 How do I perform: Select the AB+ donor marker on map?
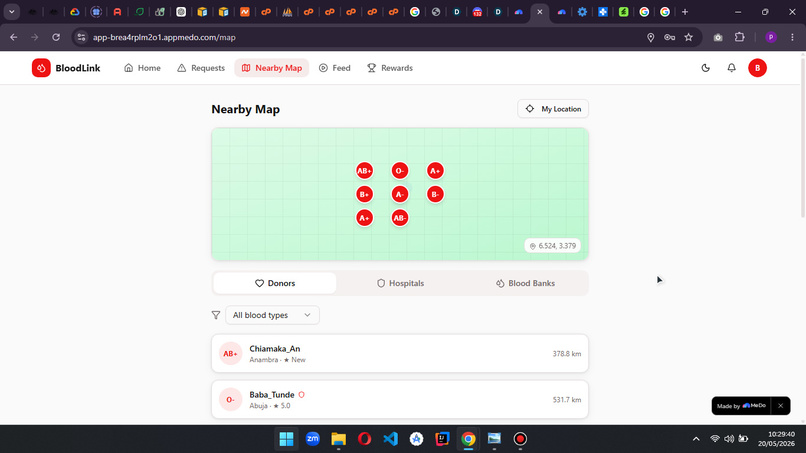(364, 171)
